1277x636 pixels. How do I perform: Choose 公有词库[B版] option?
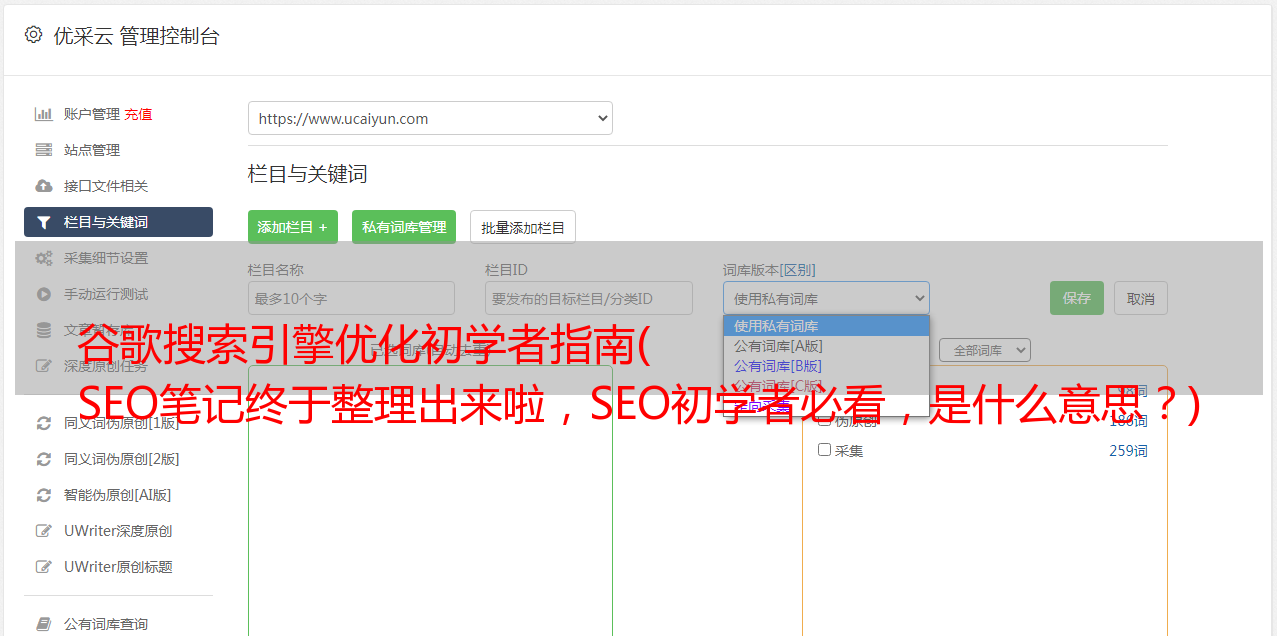point(826,366)
